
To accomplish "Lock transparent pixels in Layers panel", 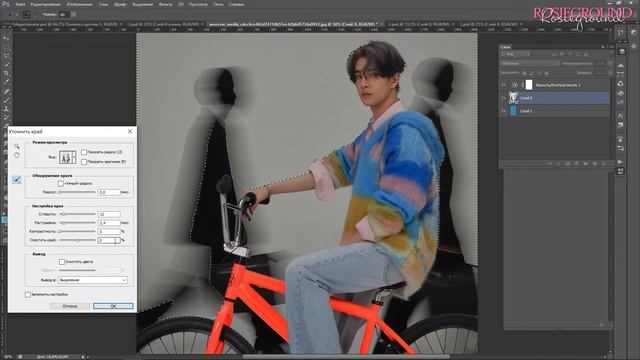I will pos(524,73).
